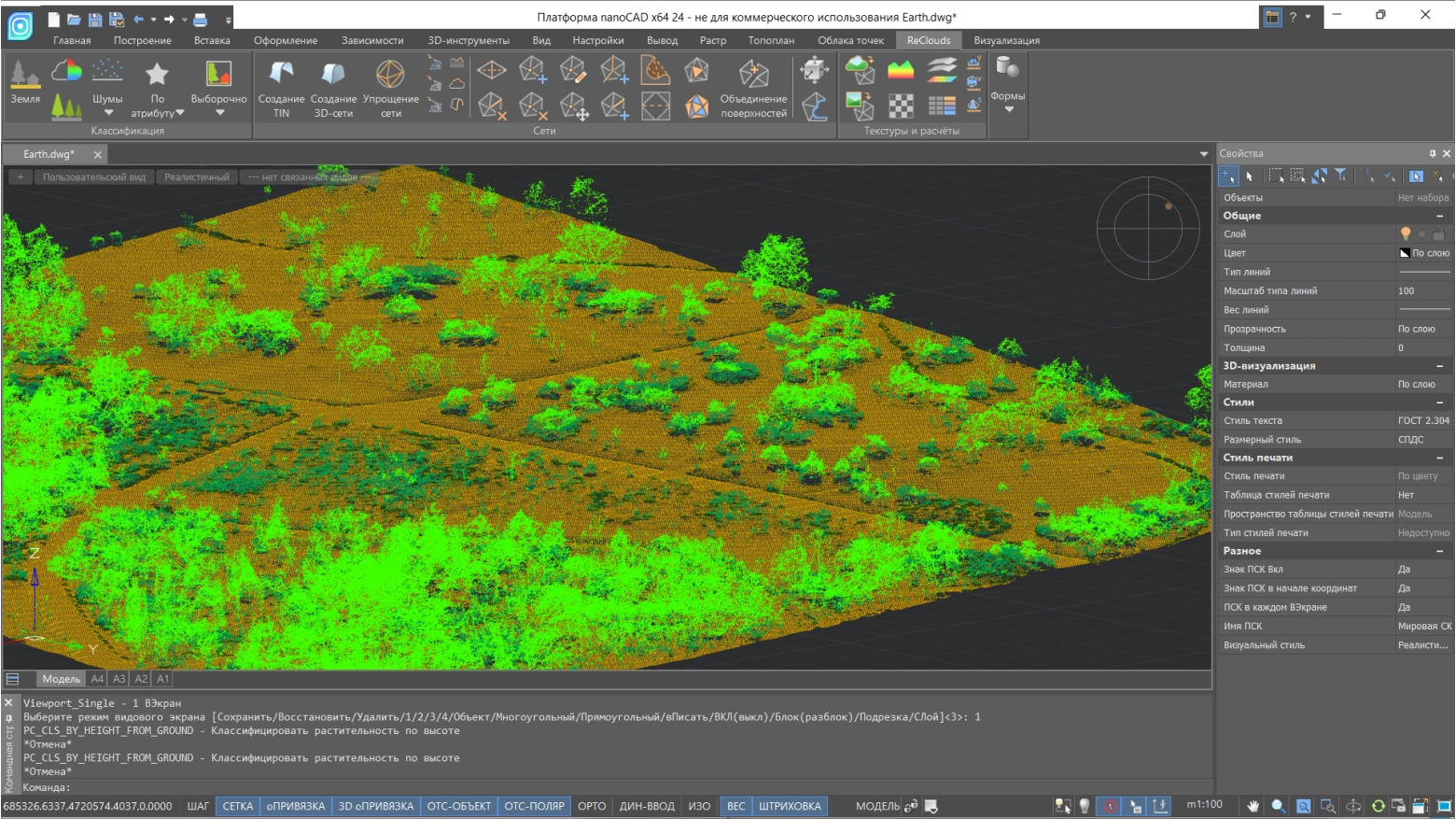The height and width of the screenshot is (819, 1456).
Task: Toggle СЕТКА grid mode in status bar
Action: click(x=237, y=806)
